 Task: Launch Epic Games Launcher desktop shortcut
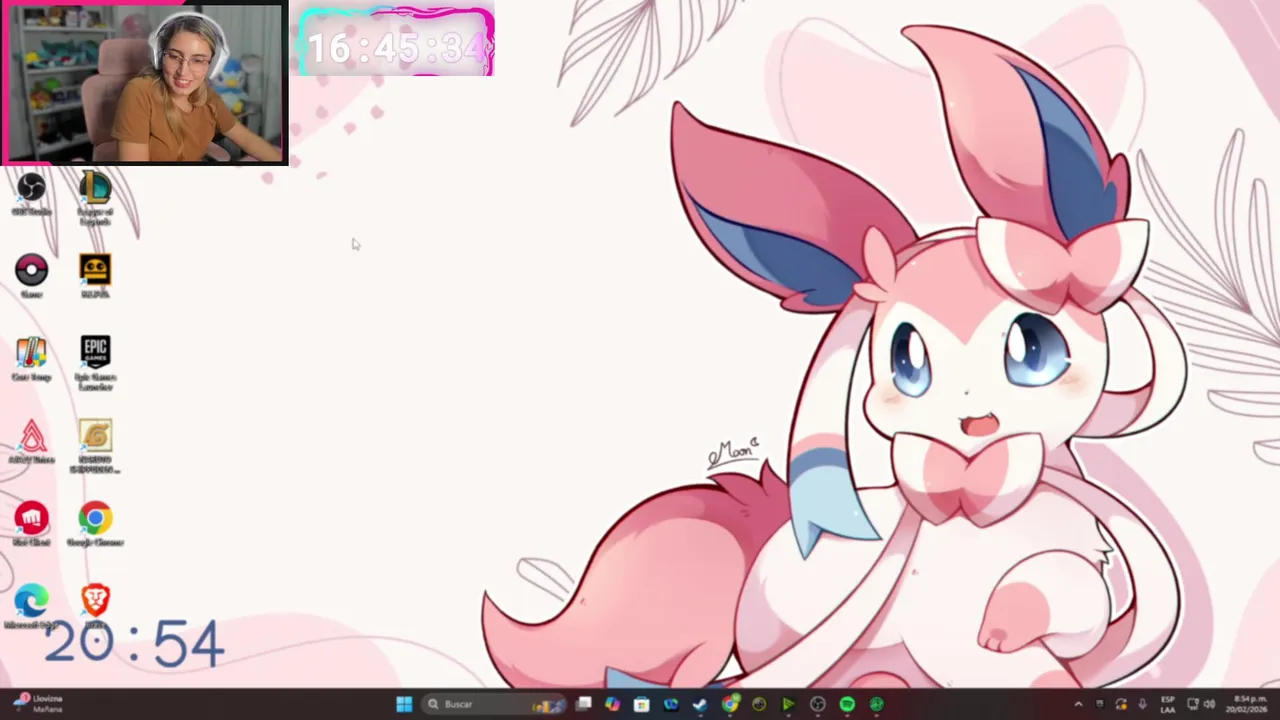pos(95,363)
